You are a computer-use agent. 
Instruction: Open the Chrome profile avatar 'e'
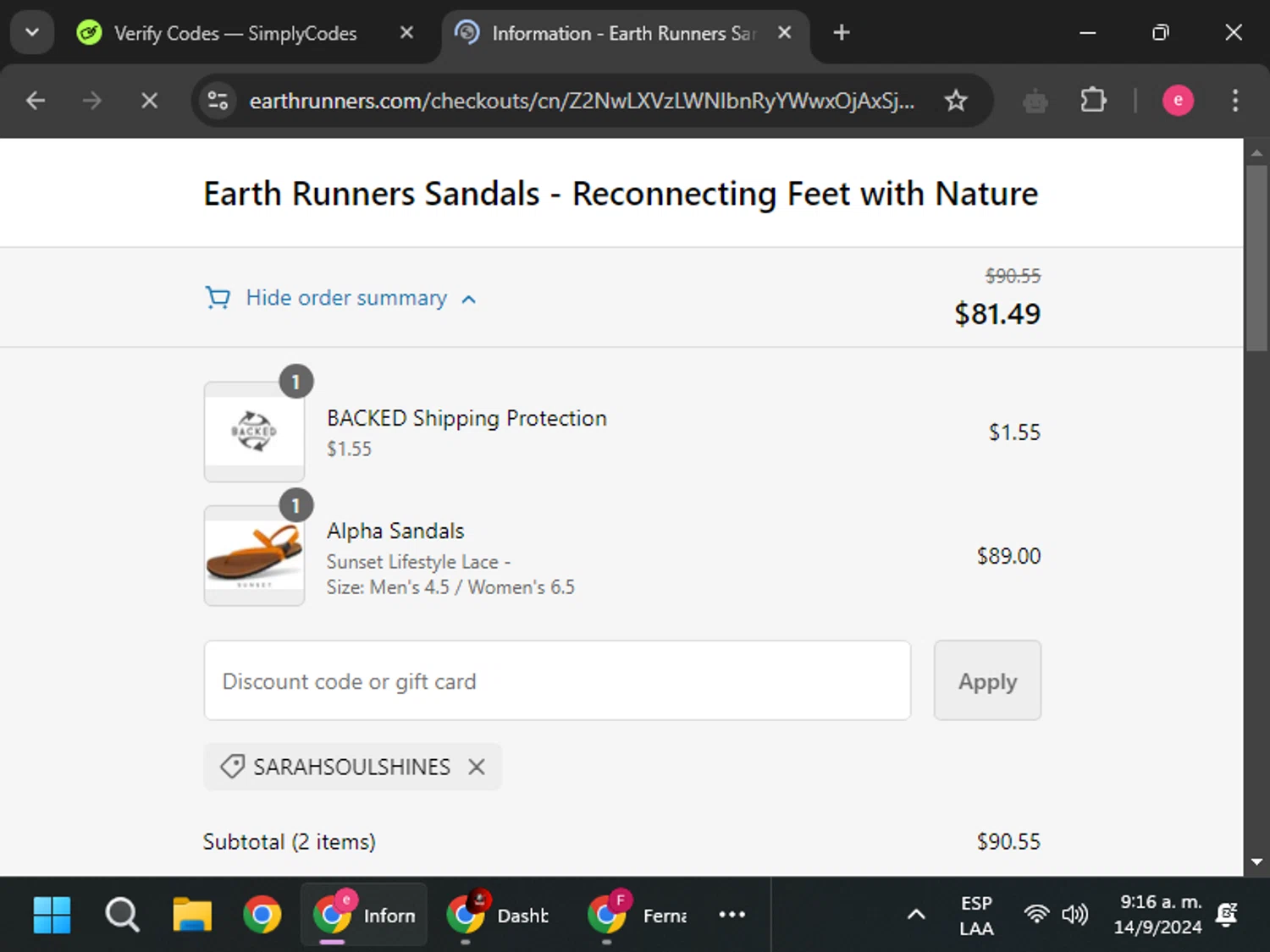tap(1178, 101)
